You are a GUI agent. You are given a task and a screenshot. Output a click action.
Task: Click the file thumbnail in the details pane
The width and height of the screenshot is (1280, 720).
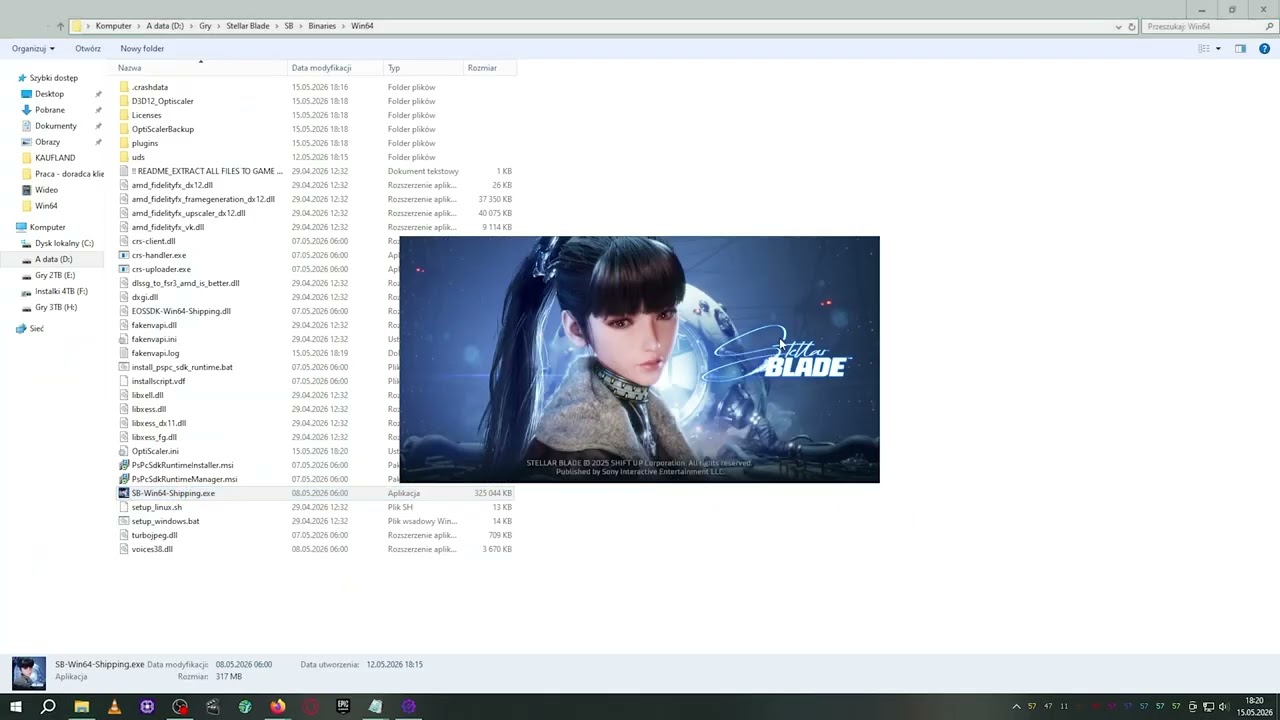point(28,673)
